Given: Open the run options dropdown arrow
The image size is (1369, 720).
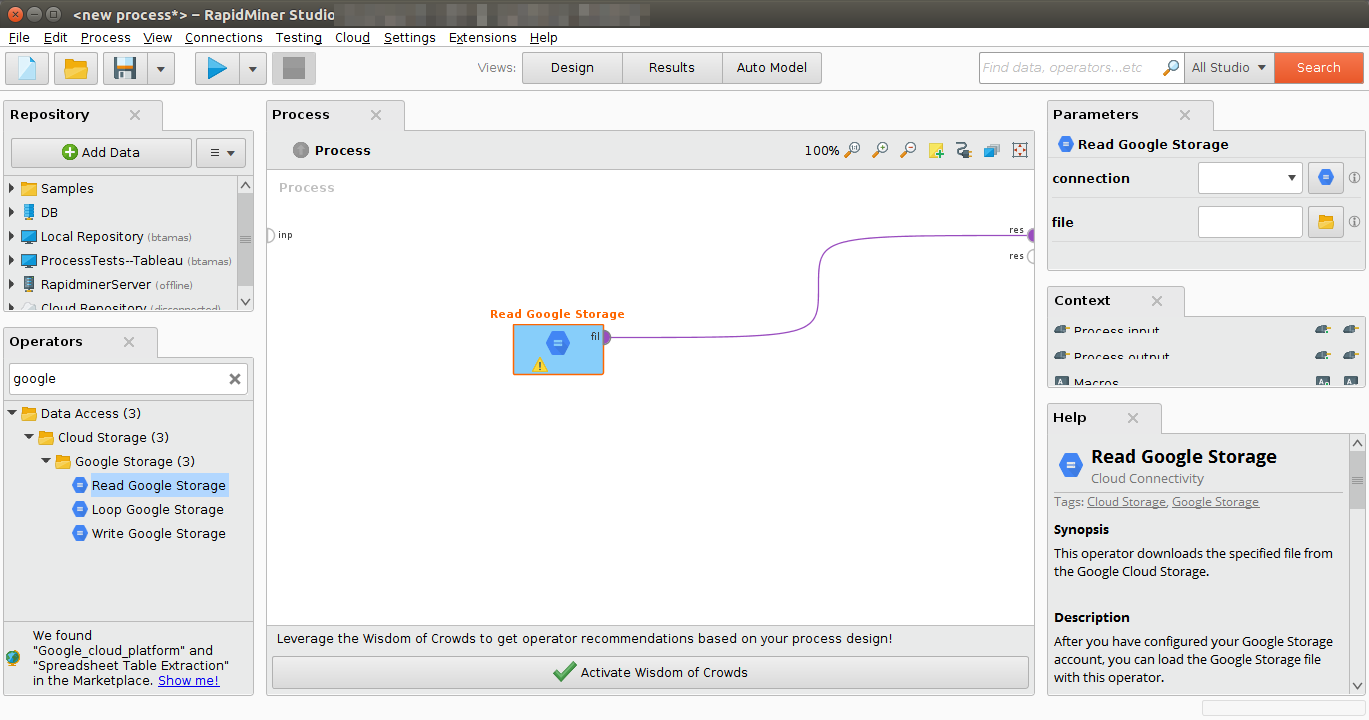Looking at the screenshot, I should [x=253, y=68].
